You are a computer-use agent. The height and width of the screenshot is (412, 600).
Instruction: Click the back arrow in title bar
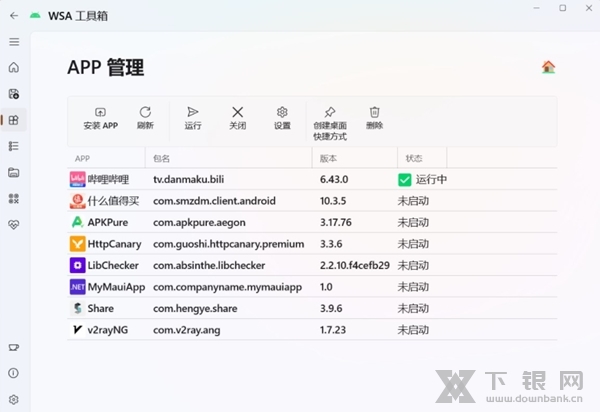(14, 16)
